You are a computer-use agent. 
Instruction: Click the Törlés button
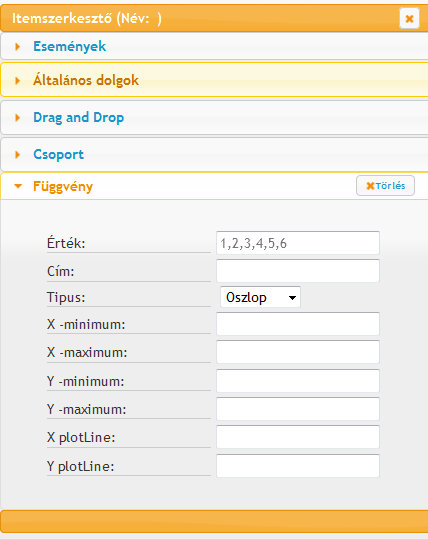pyautogui.click(x=385, y=186)
